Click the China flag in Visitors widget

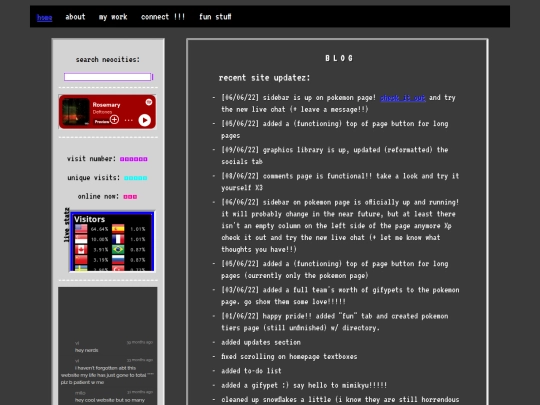[x=81, y=260]
